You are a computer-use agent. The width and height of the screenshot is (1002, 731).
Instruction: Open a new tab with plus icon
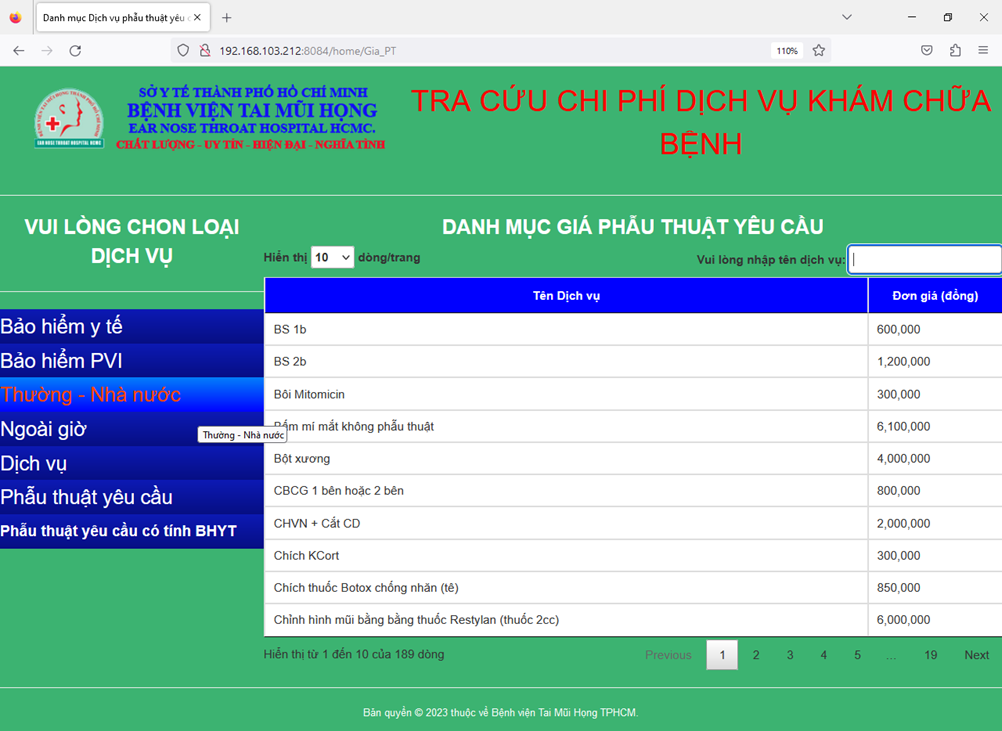coord(227,18)
